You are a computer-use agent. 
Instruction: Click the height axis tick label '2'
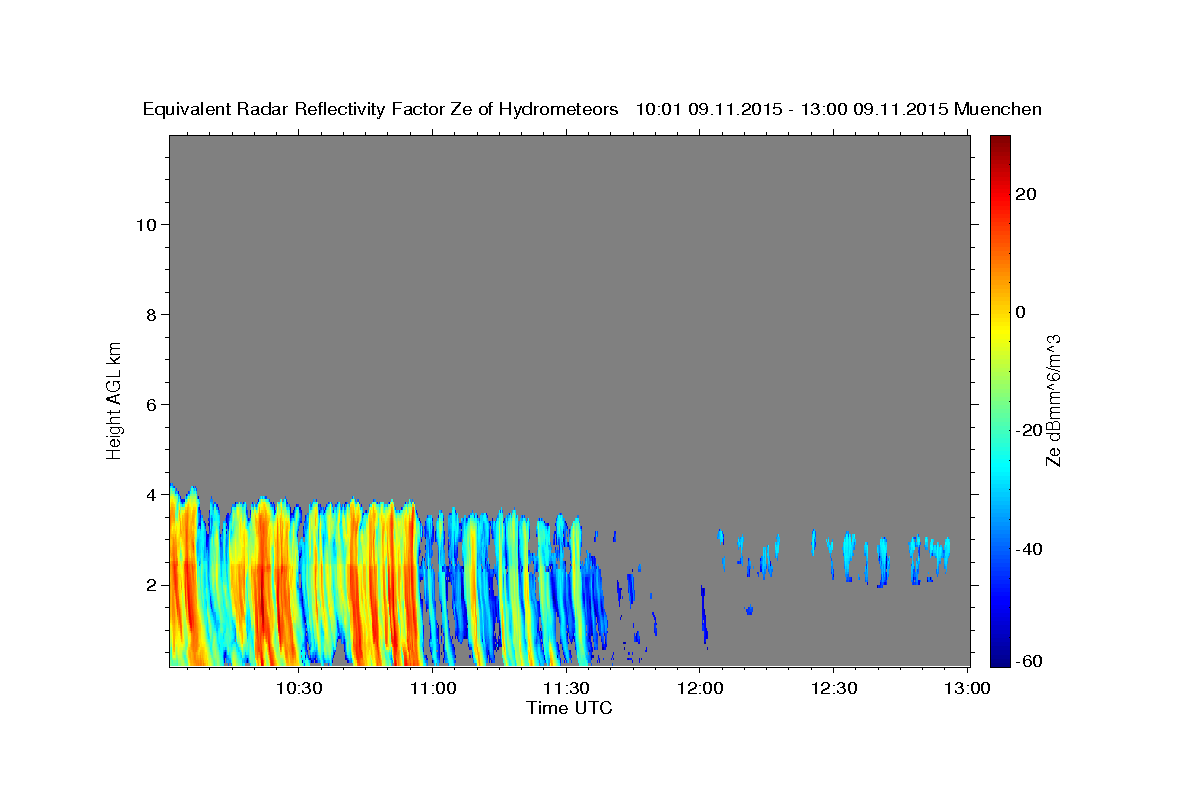tap(152, 584)
